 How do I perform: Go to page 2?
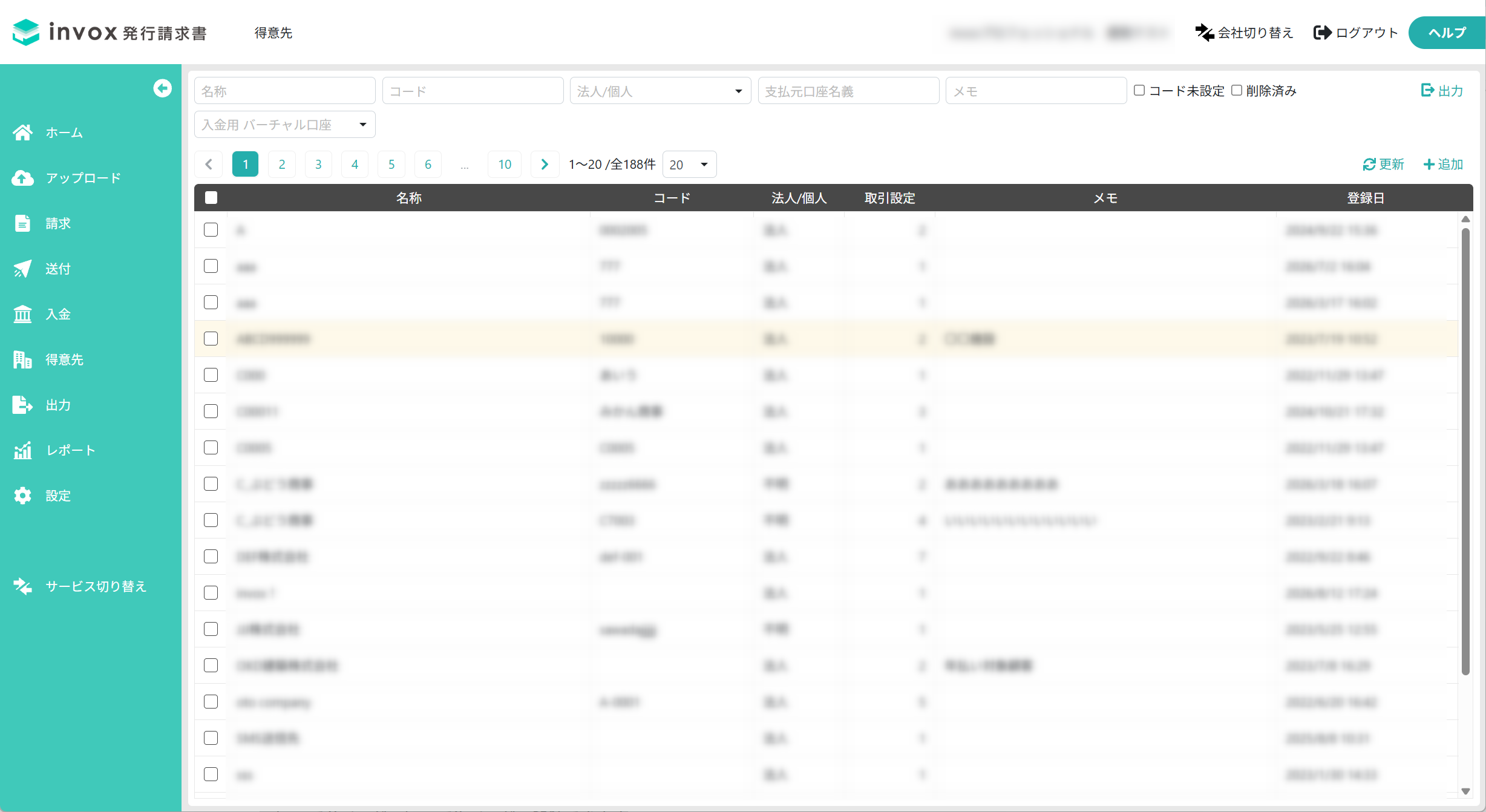coord(282,164)
